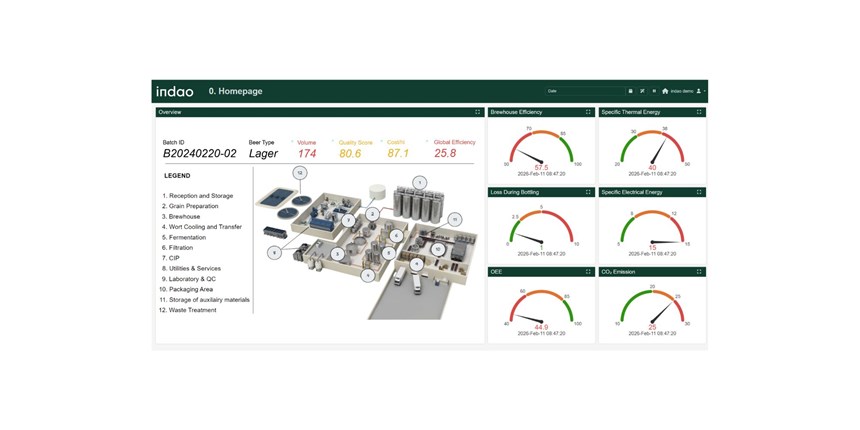Screen dimensions: 860x430
Task: Expand the Overview panel to fullscreen
Action: (x=478, y=112)
